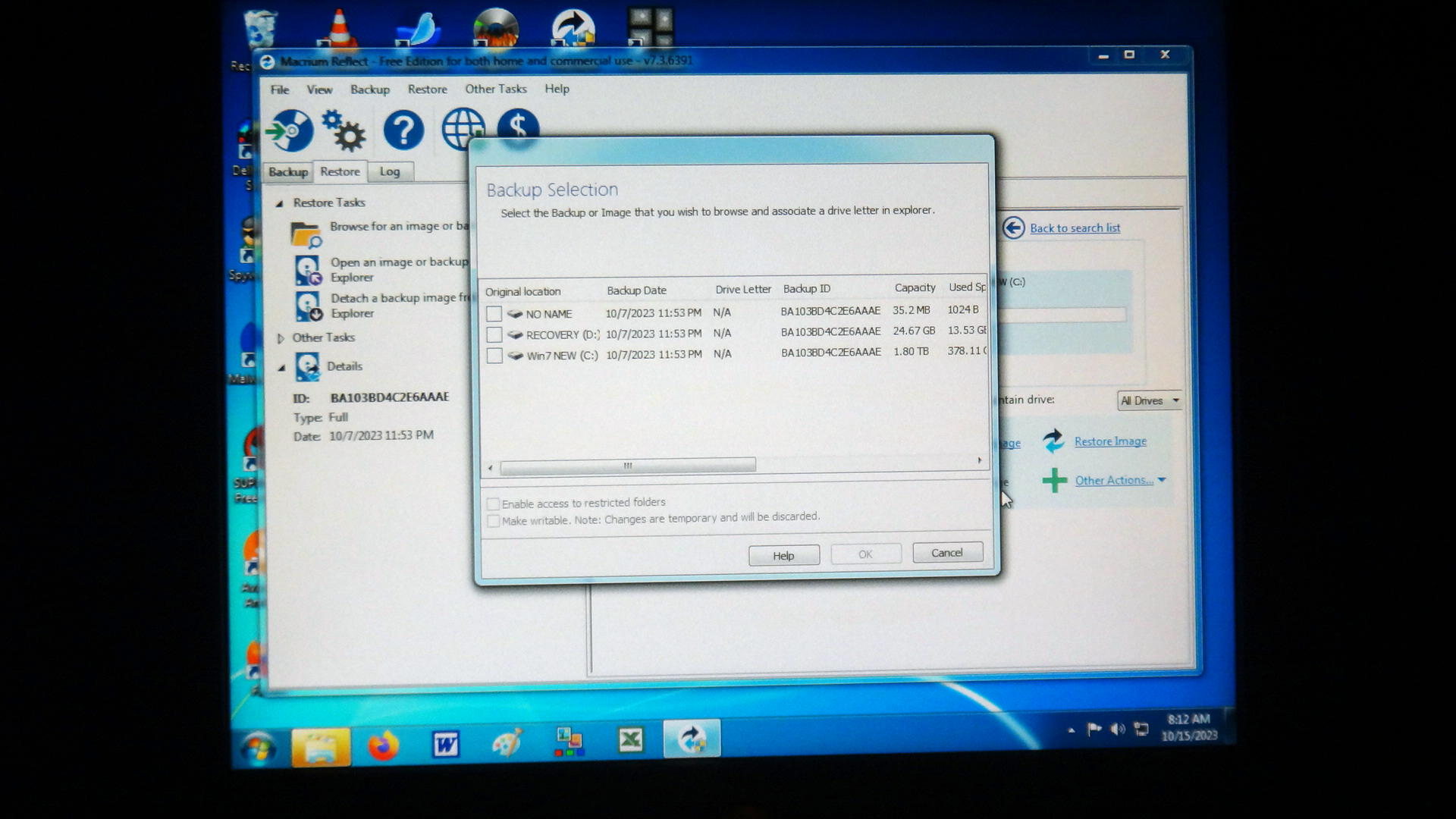Click the drive icon next to NO NAME
This screenshot has width=1456, height=819.
point(515,314)
